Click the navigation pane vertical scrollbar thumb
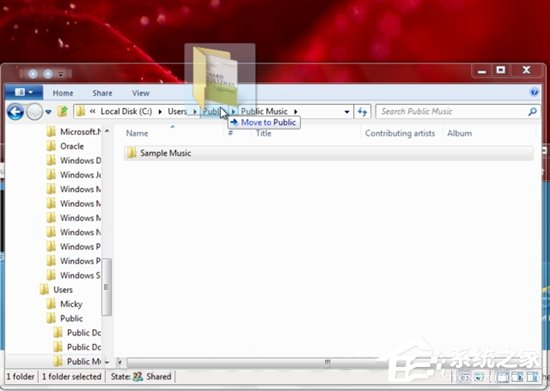 click(107, 287)
